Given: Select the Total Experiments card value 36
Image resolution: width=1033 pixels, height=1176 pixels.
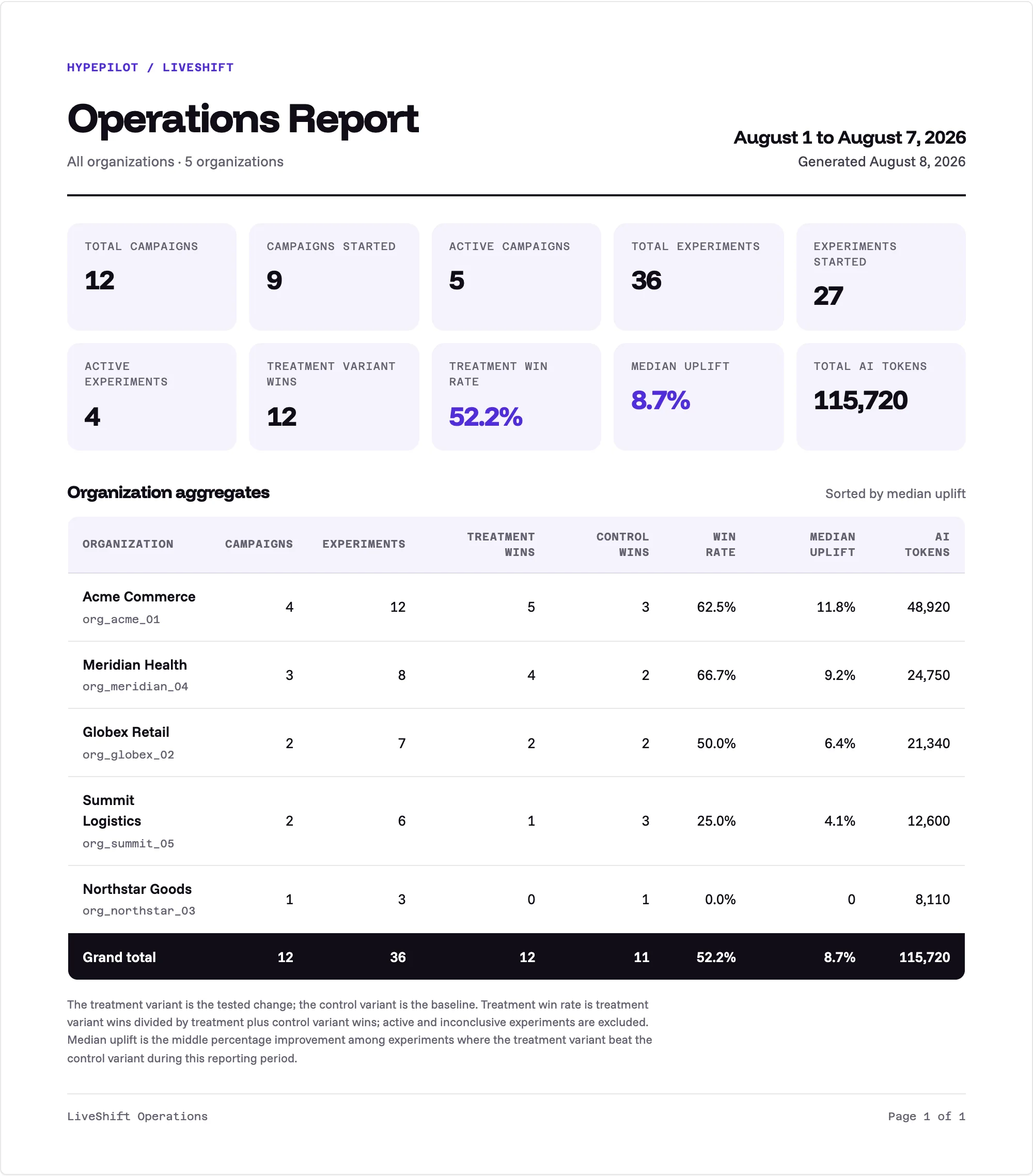Looking at the screenshot, I should pyautogui.click(x=647, y=280).
